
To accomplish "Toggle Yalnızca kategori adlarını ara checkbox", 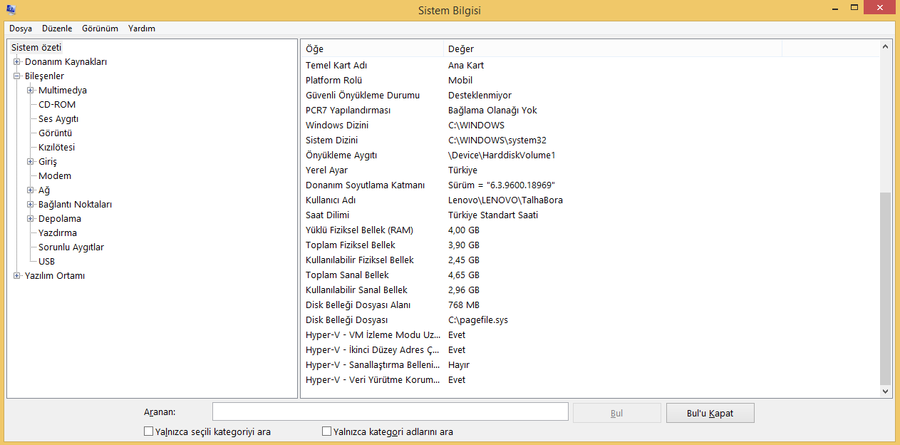I will [x=327, y=432].
